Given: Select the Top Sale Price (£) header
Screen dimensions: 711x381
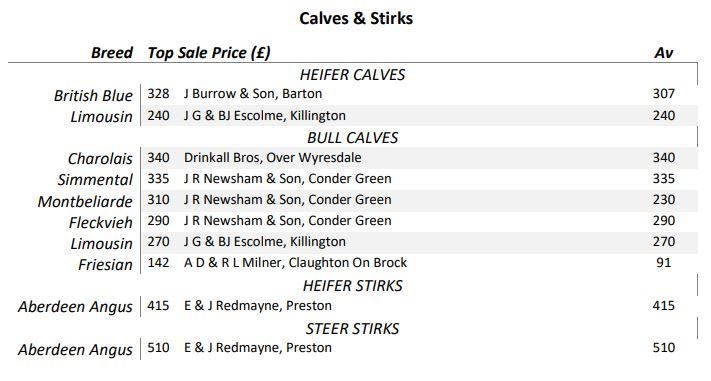Looking at the screenshot, I should pos(209,53).
